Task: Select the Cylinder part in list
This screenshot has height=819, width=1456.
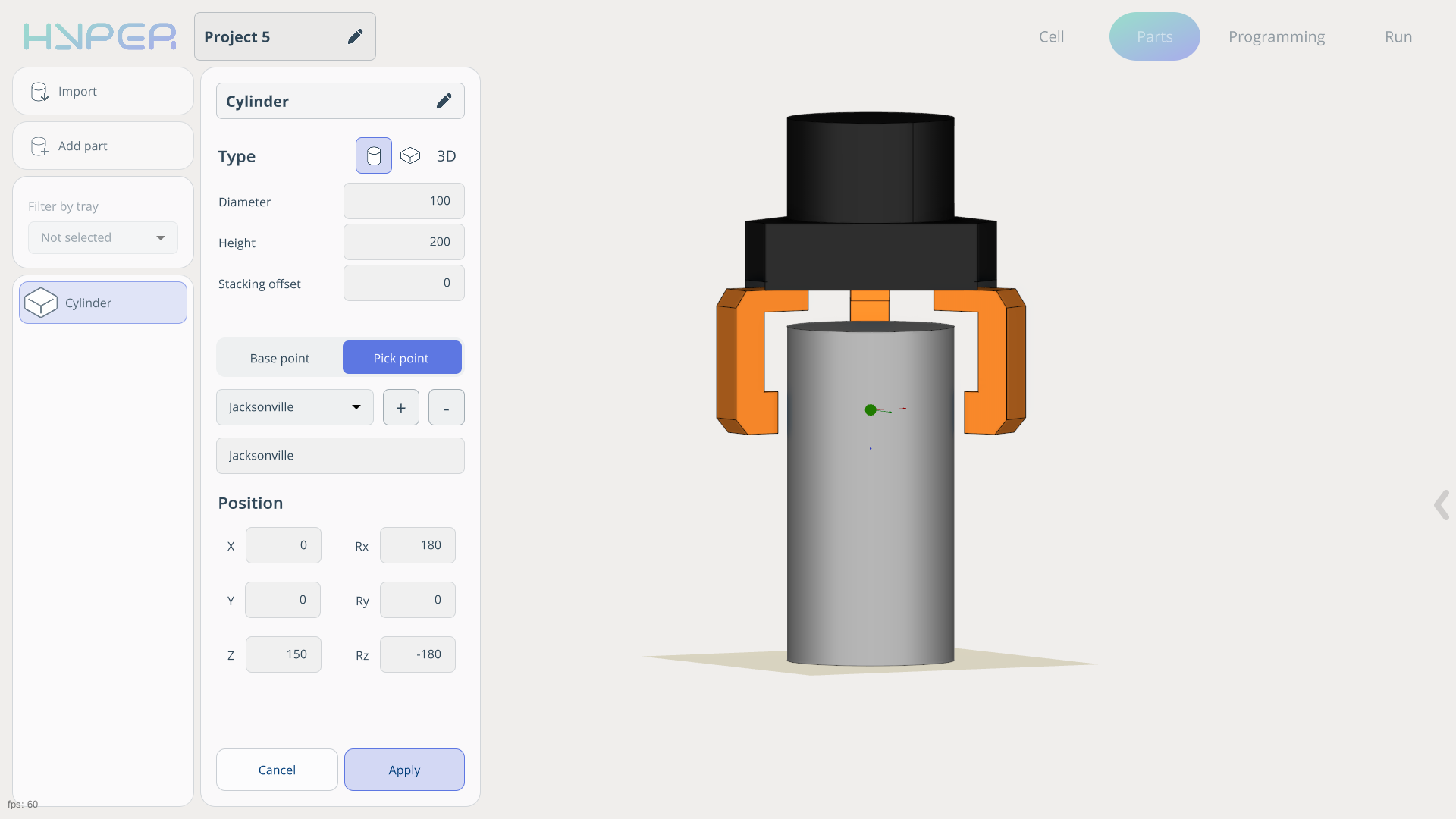Action: click(x=103, y=303)
